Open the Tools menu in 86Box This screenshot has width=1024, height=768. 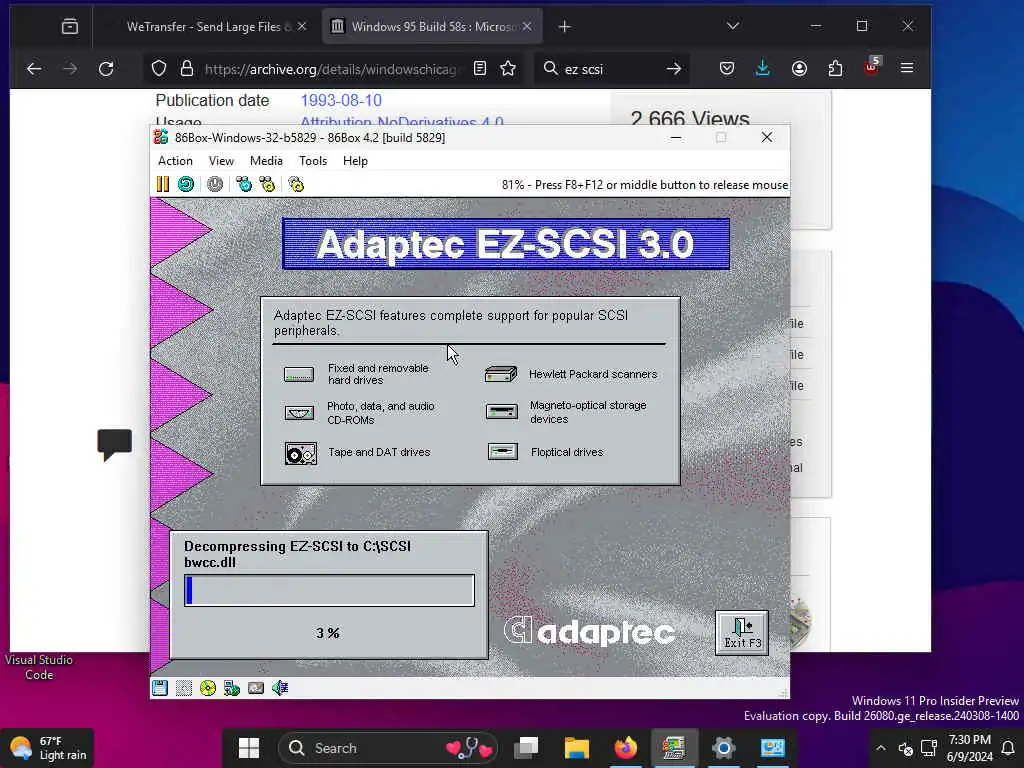313,161
